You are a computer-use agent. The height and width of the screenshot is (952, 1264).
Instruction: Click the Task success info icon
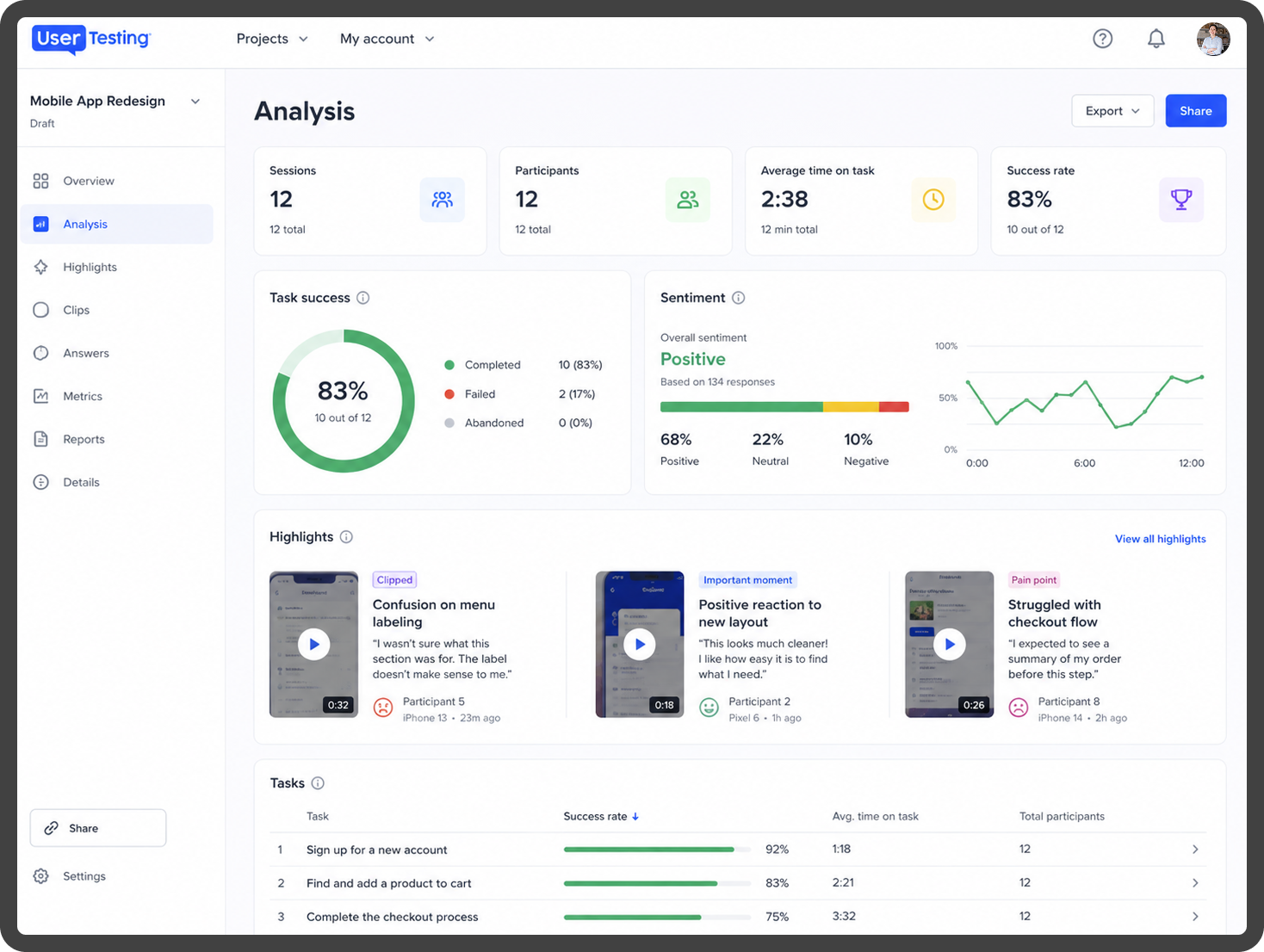(363, 298)
